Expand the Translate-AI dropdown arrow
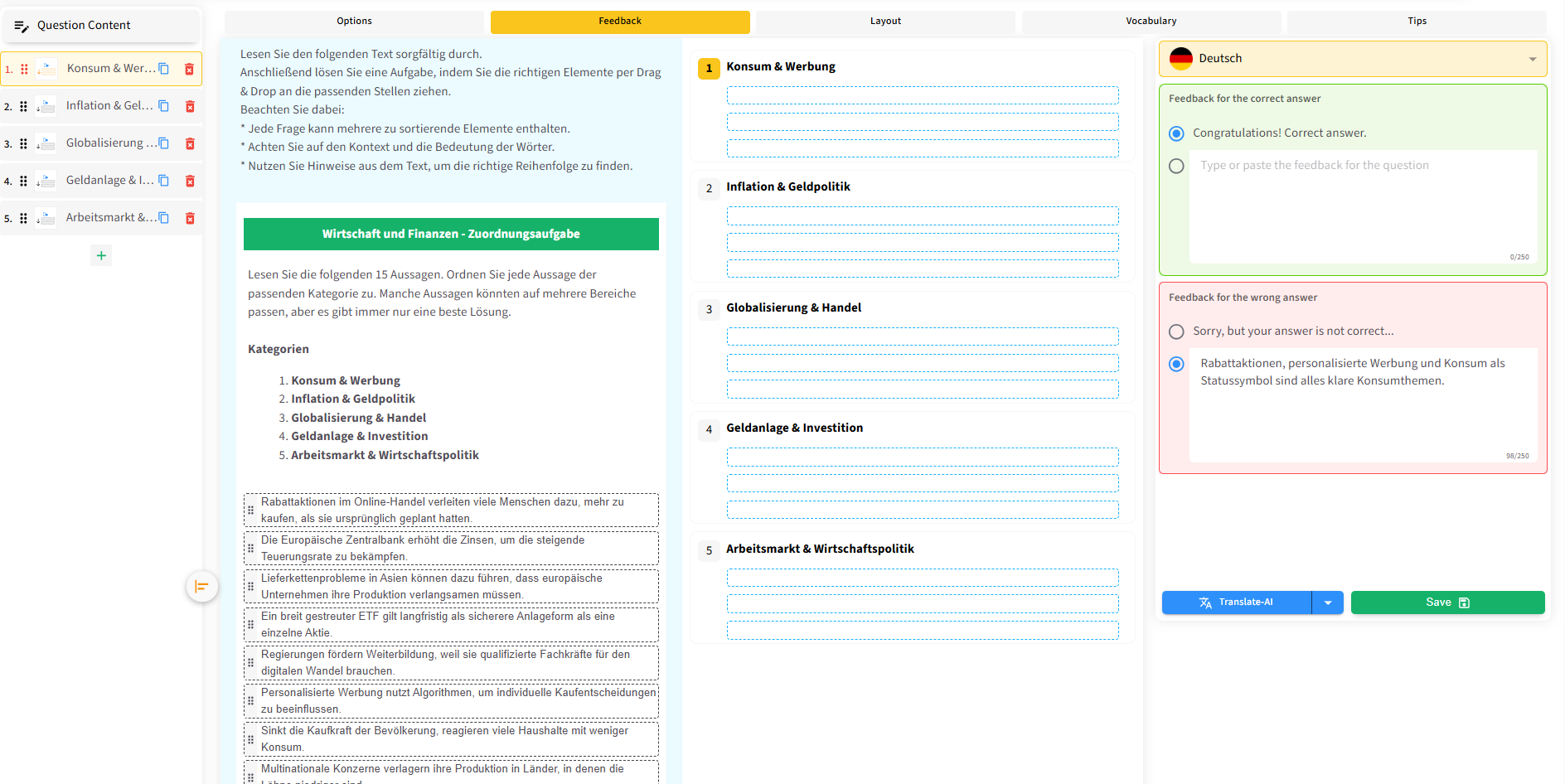This screenshot has width=1565, height=784. tap(1328, 603)
